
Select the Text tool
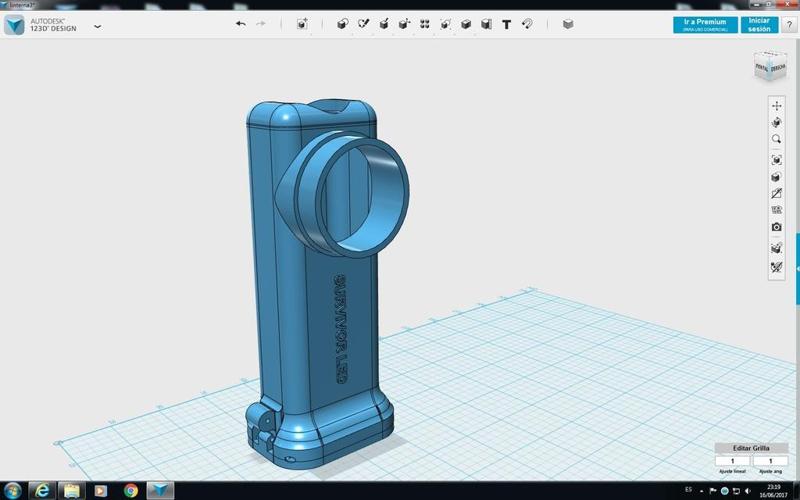pyautogui.click(x=506, y=24)
